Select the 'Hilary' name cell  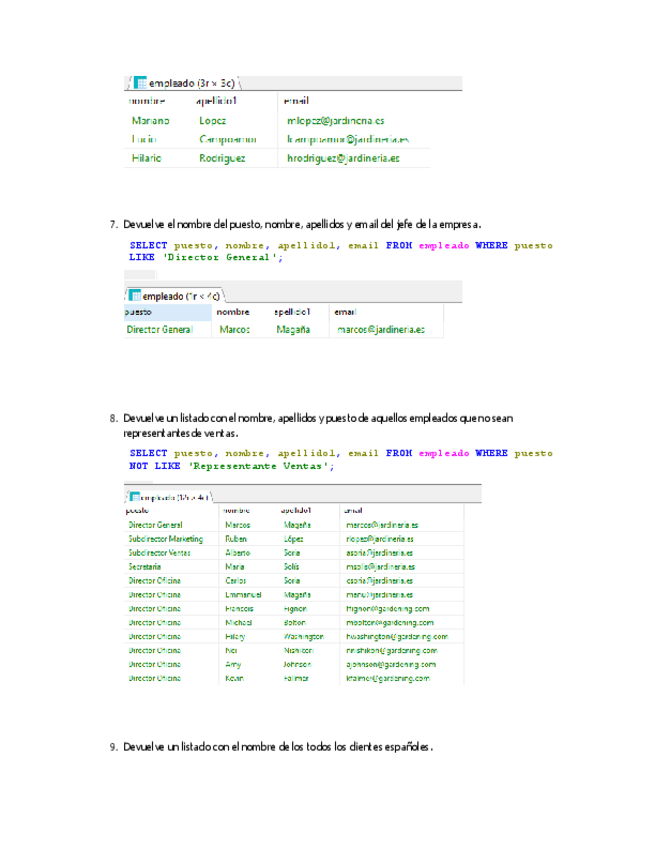point(235,637)
